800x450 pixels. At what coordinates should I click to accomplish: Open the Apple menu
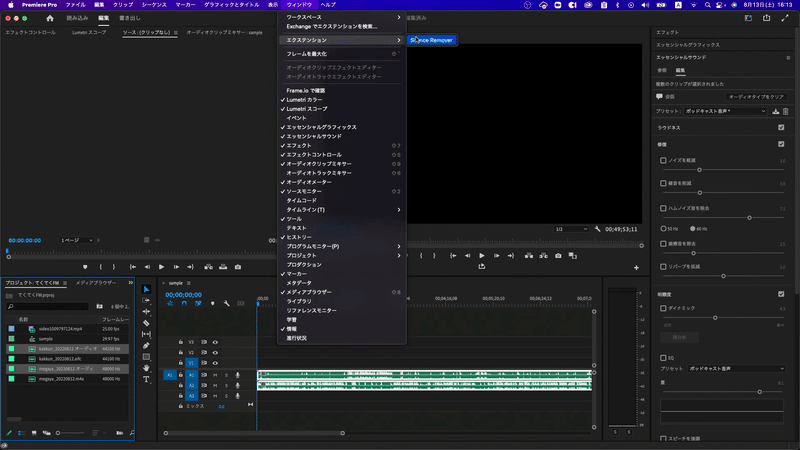pos(11,5)
